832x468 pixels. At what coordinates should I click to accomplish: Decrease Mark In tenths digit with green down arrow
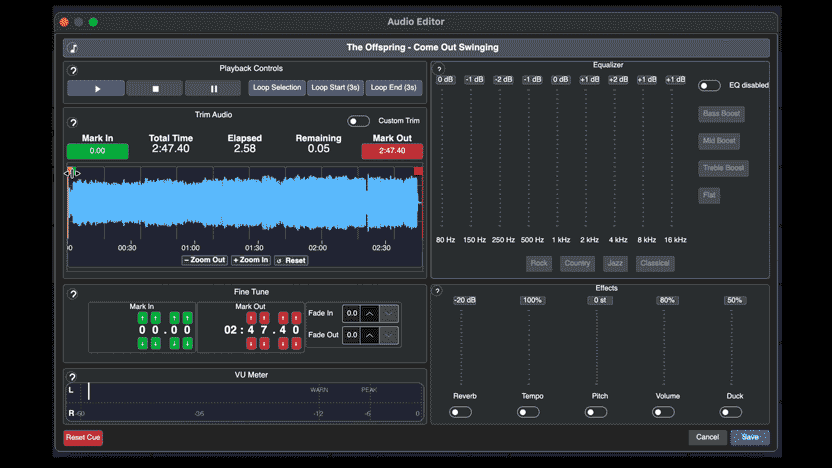174,343
